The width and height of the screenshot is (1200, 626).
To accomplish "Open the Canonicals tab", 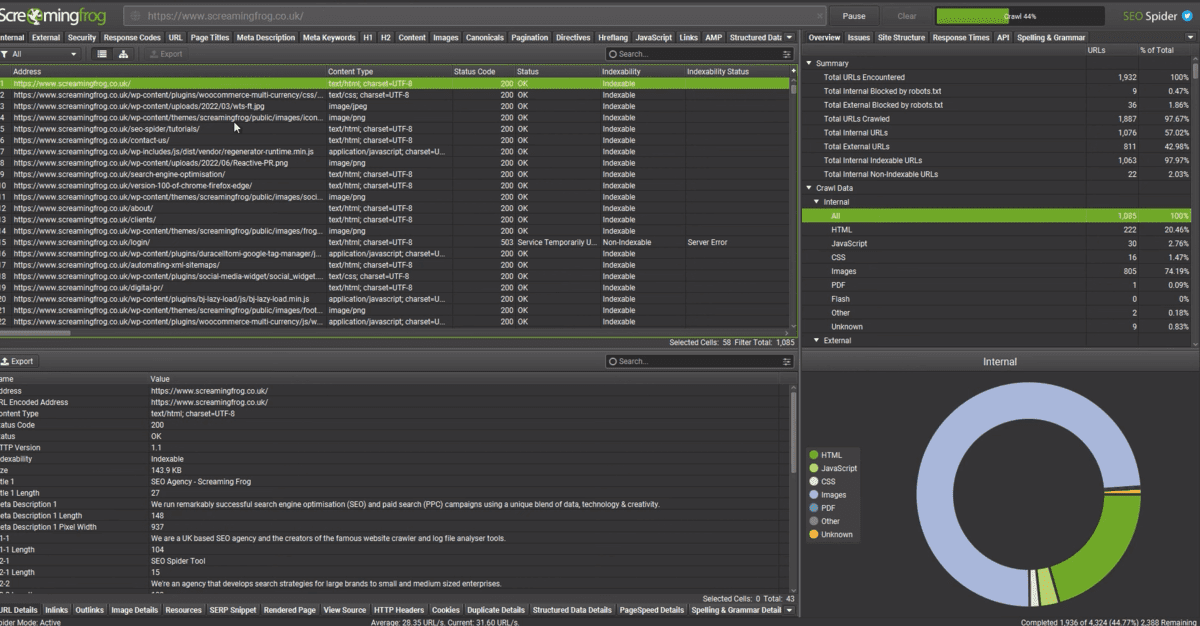I will 485,37.
